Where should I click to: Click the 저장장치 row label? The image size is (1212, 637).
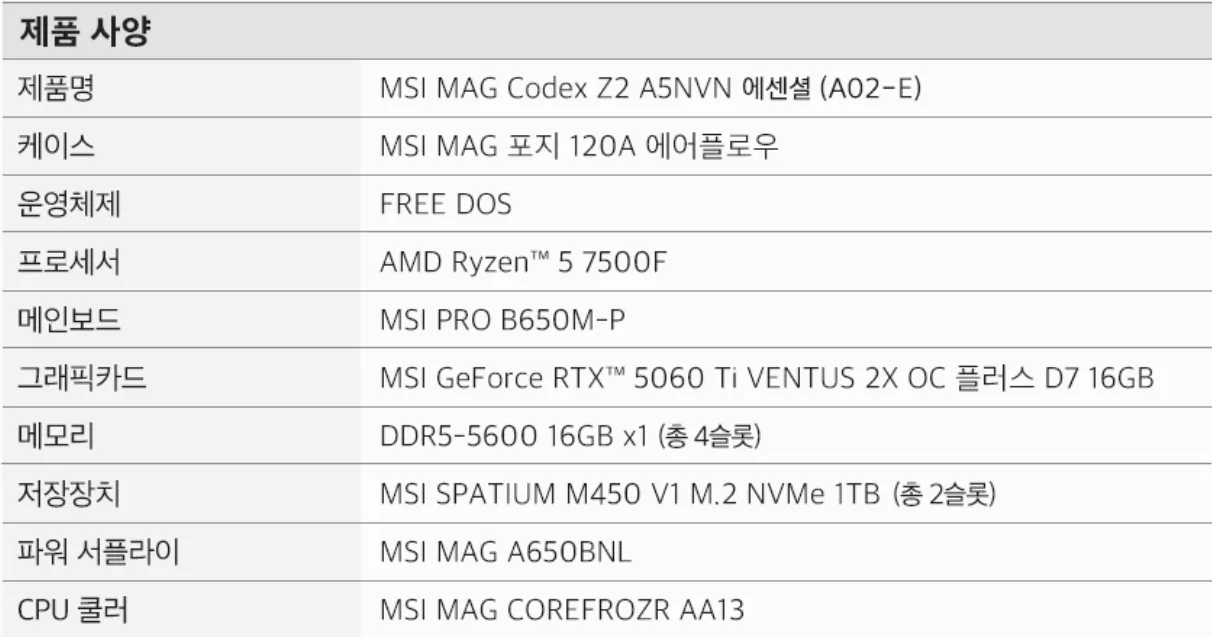coord(75,494)
